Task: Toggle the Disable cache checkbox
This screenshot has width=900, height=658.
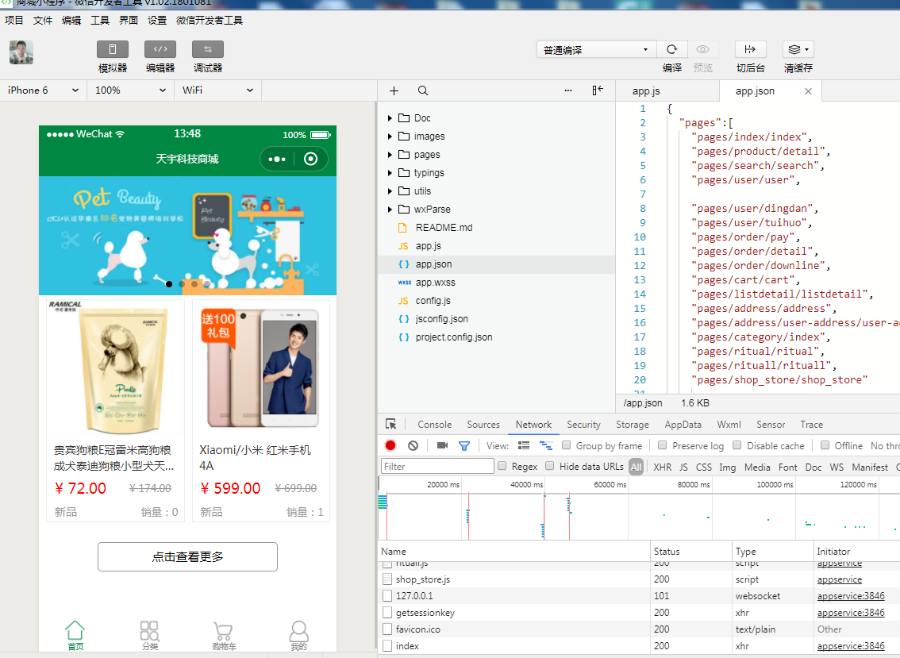Action: point(737,446)
